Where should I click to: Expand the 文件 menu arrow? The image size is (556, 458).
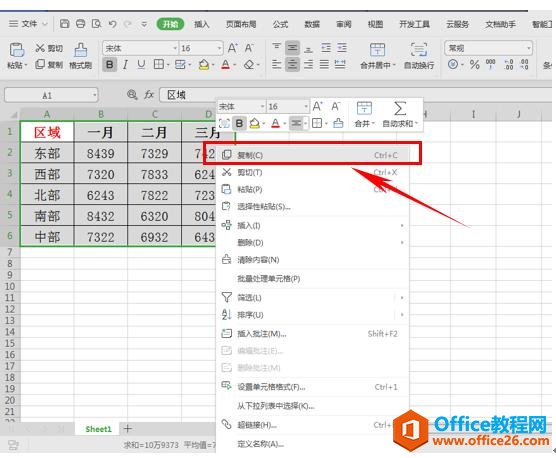45,24
